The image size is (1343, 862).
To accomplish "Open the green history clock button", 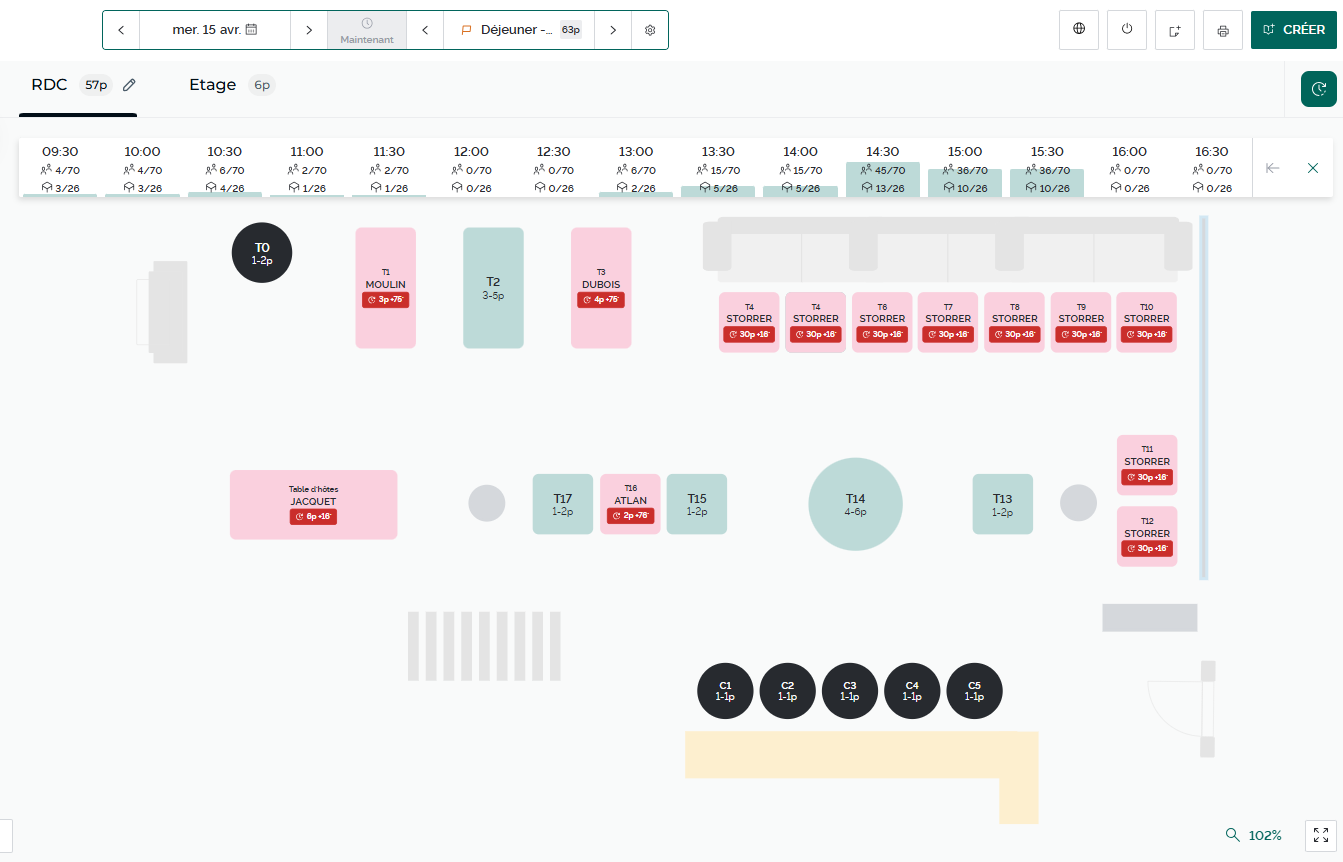I will point(1318,89).
